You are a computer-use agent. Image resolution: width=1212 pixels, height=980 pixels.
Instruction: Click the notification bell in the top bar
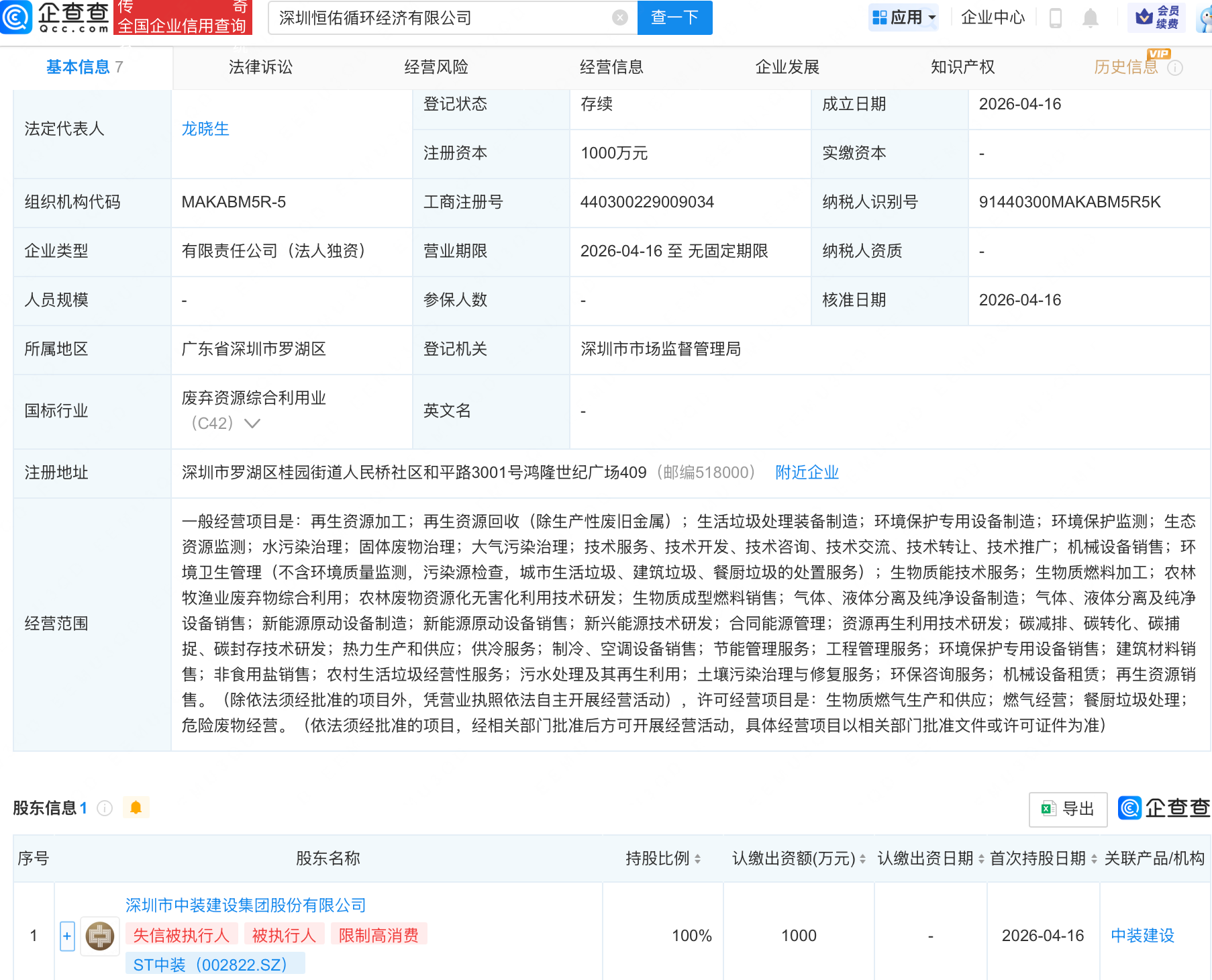[1090, 18]
